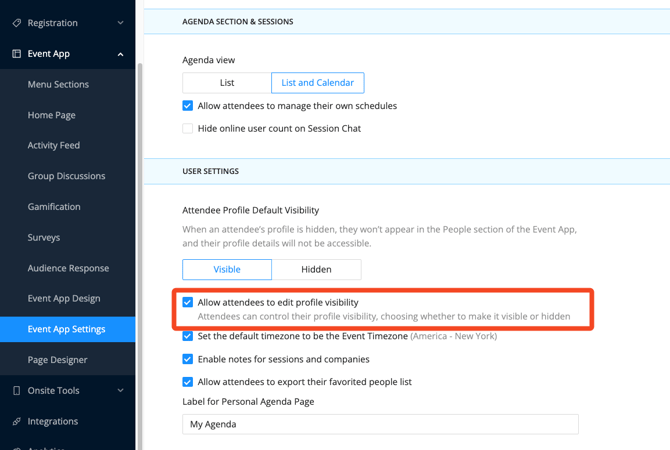This screenshot has height=450, width=670.
Task: Expand the Registration section chevron
Action: [x=121, y=23]
